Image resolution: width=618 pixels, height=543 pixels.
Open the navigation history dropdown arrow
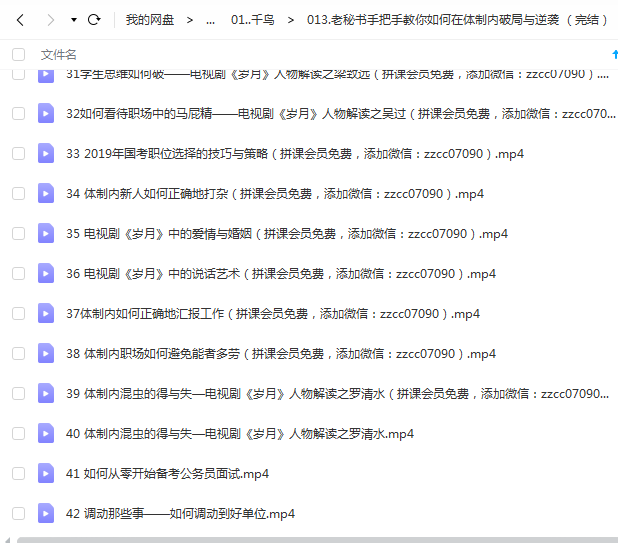(73, 20)
